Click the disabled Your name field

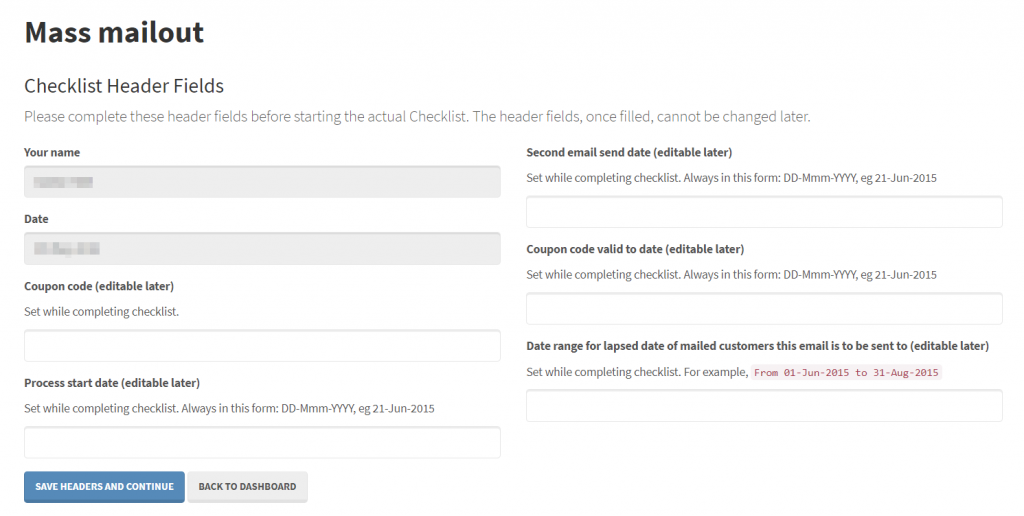(x=263, y=182)
